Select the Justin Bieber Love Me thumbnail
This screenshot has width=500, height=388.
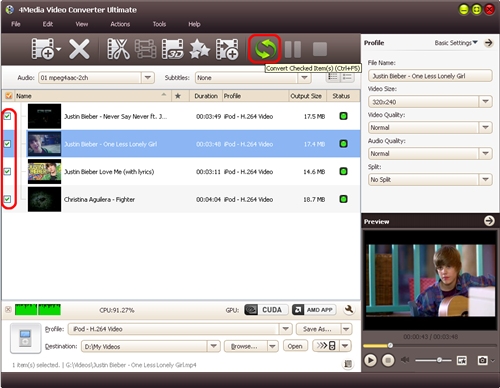click(x=44, y=171)
